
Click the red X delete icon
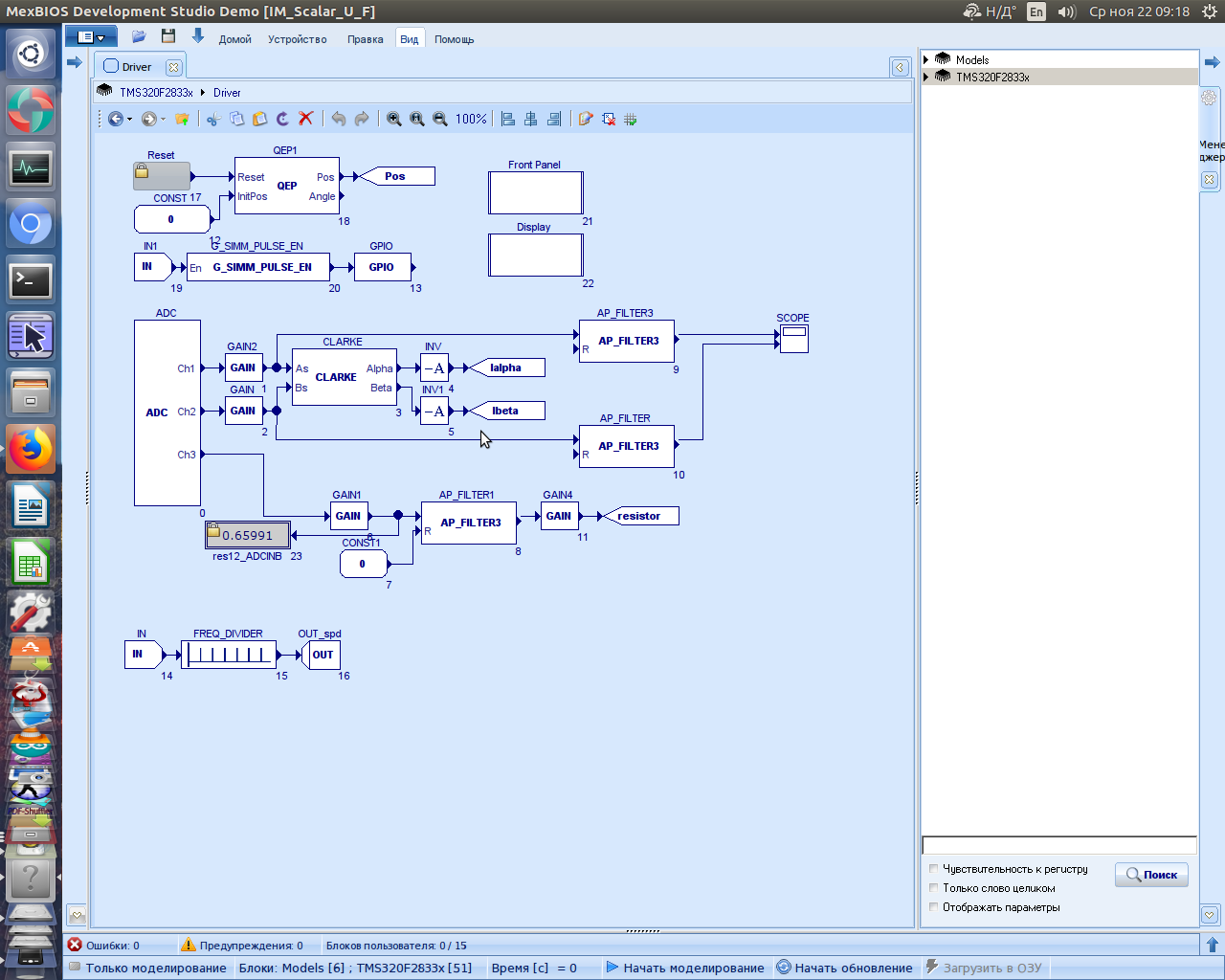306,119
